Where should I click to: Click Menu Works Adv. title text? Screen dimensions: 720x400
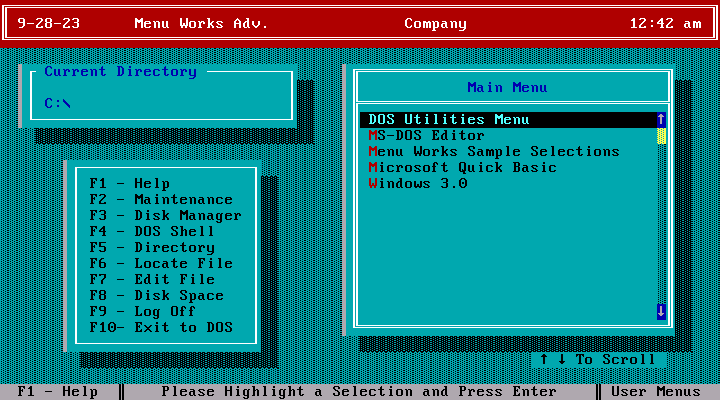[201, 23]
